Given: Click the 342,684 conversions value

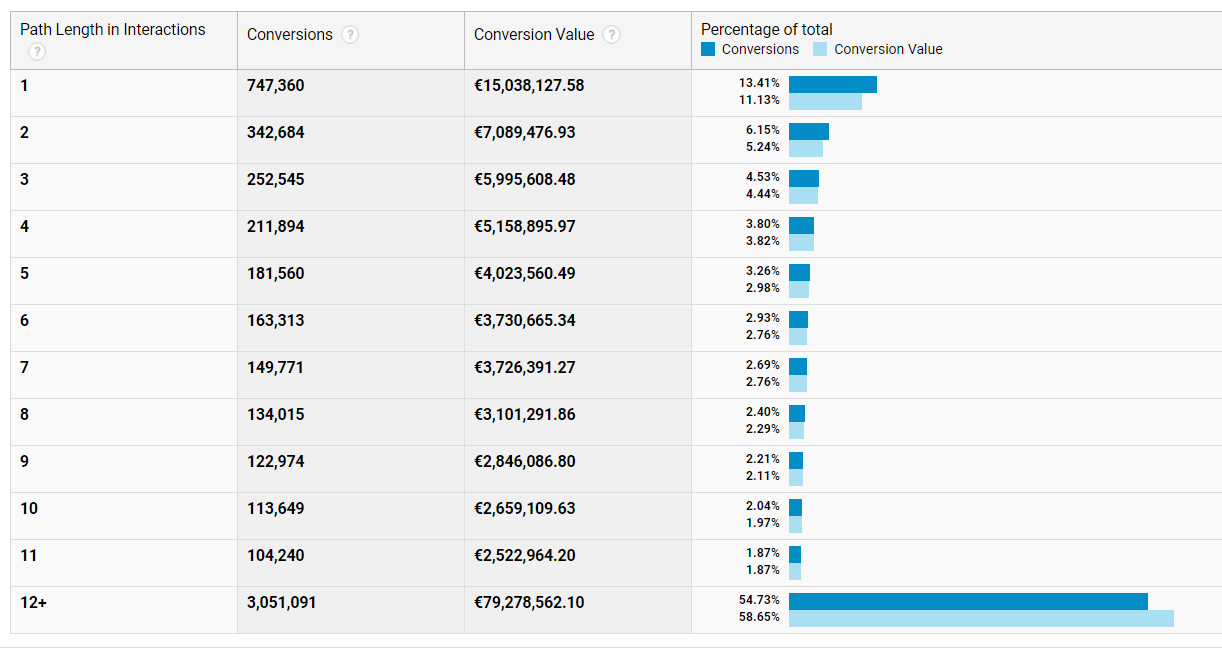Looking at the screenshot, I should pos(276,133).
